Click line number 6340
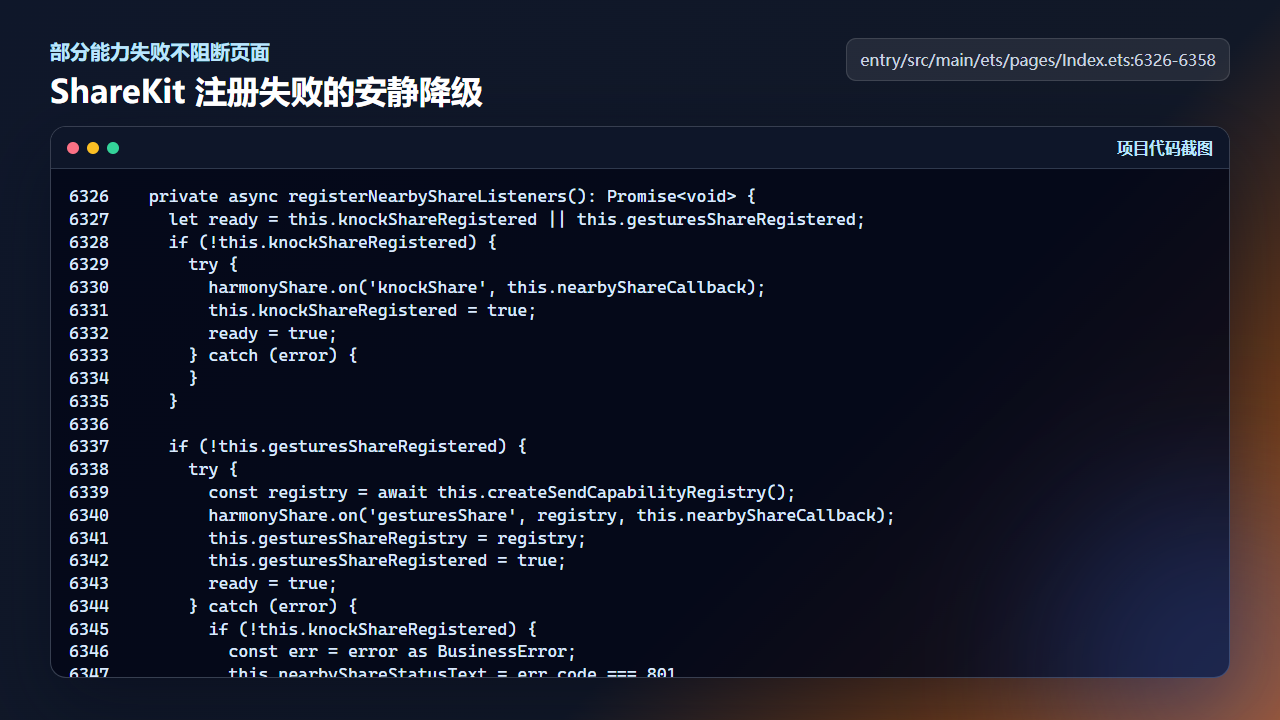The width and height of the screenshot is (1280, 720). coord(89,515)
